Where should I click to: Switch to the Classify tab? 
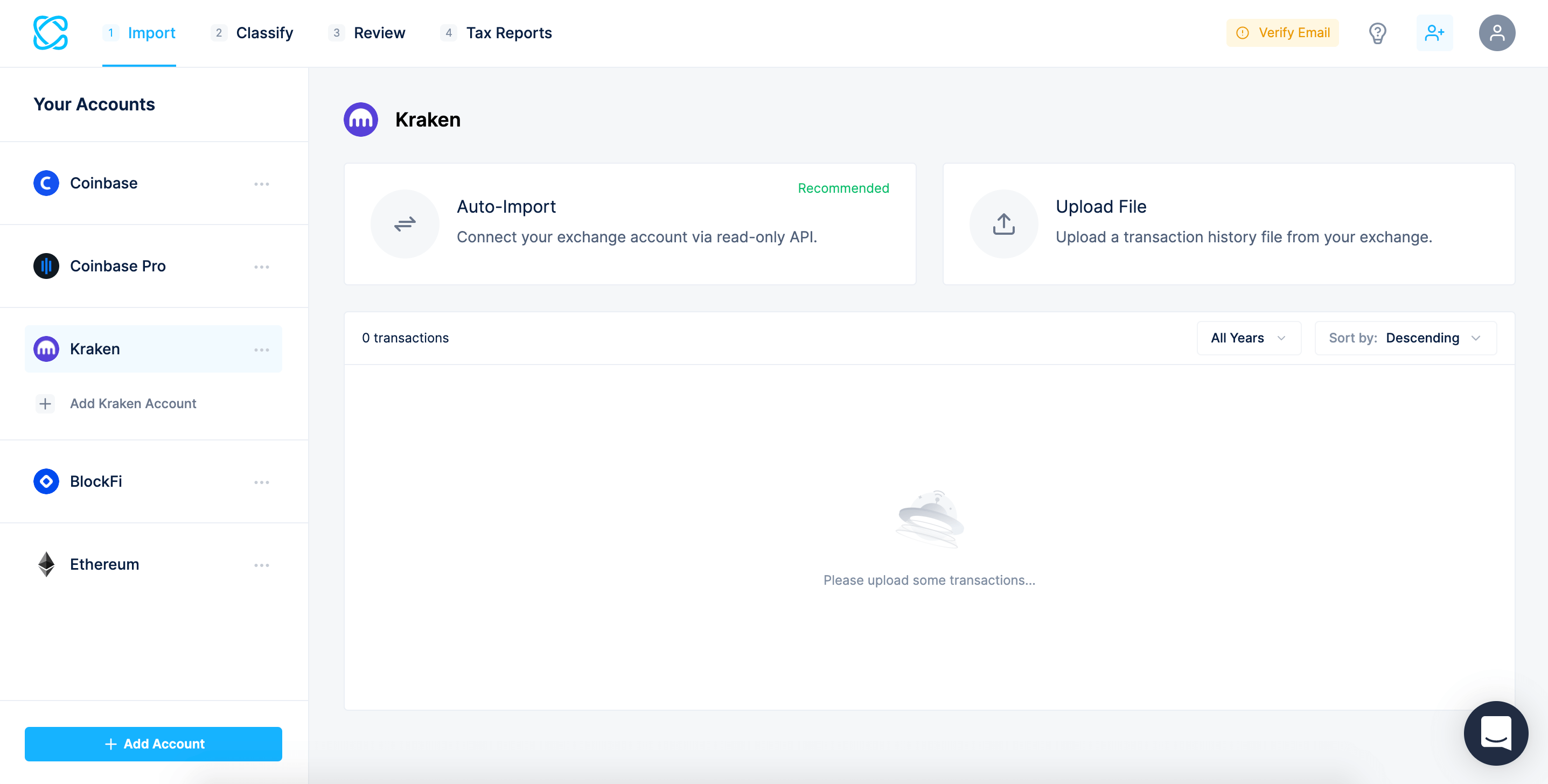coord(265,32)
